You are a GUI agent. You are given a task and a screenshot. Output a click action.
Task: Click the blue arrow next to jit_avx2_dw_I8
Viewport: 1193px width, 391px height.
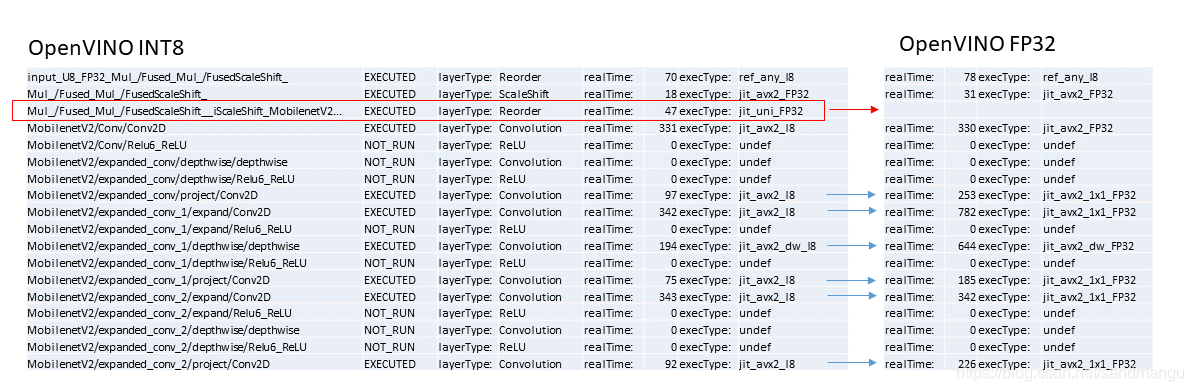(853, 246)
